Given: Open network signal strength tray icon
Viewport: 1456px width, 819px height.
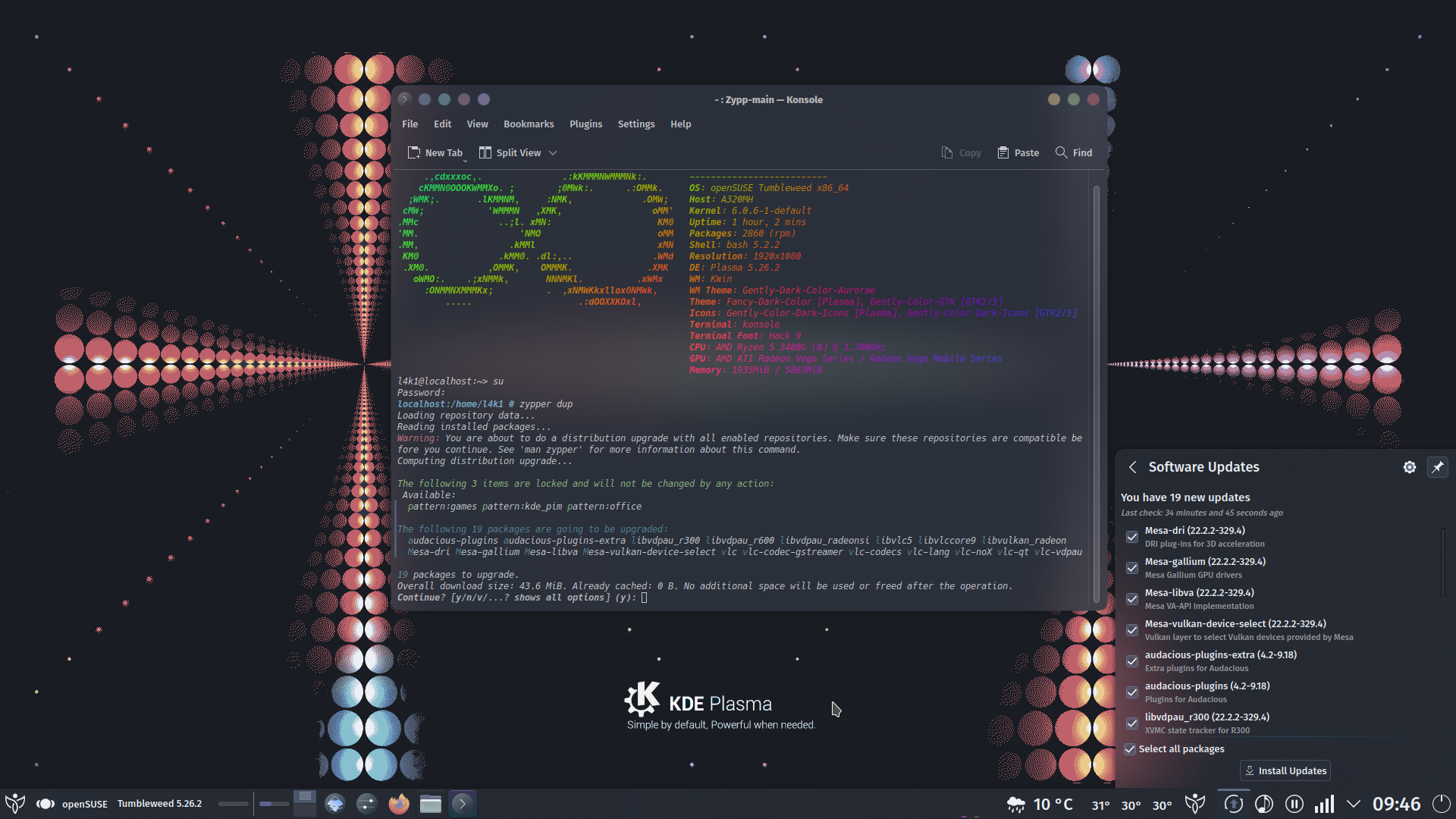Looking at the screenshot, I should 1324,804.
